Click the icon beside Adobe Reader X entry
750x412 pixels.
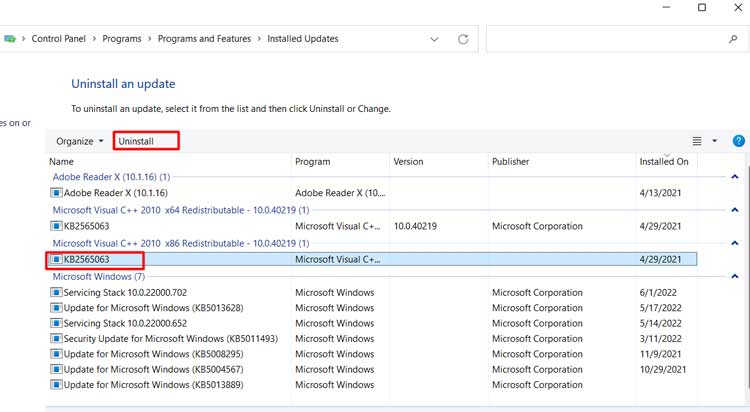pos(56,193)
